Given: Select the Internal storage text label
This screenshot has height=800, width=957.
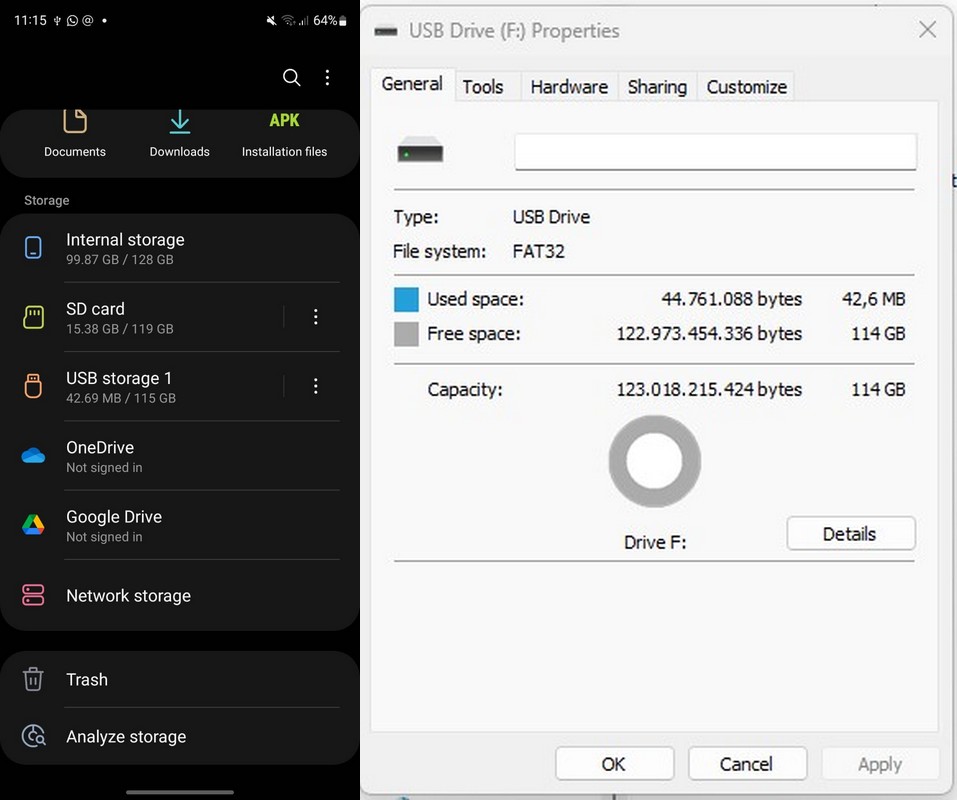Looking at the screenshot, I should point(125,240).
